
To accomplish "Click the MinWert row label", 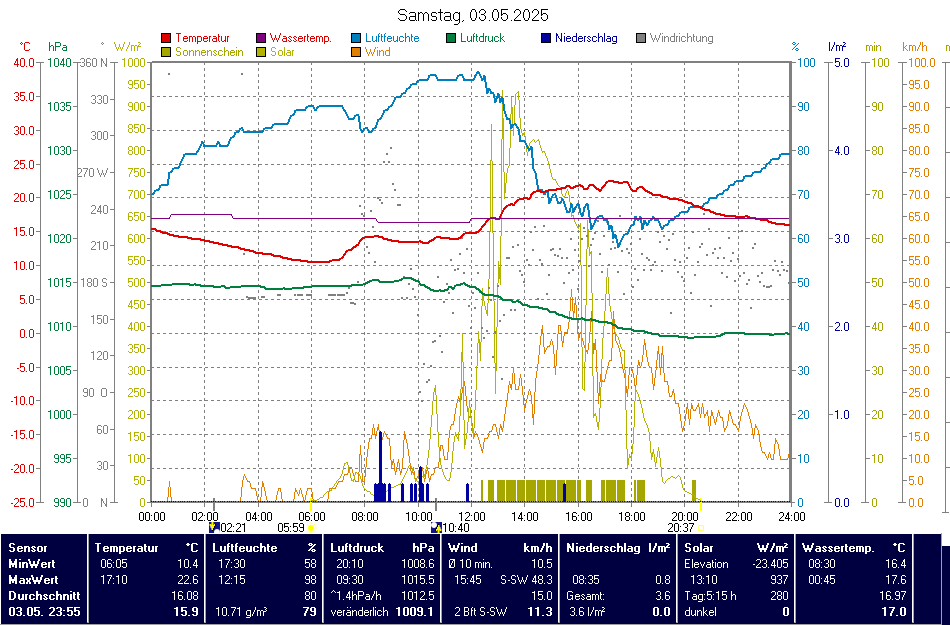I will pos(32,564).
